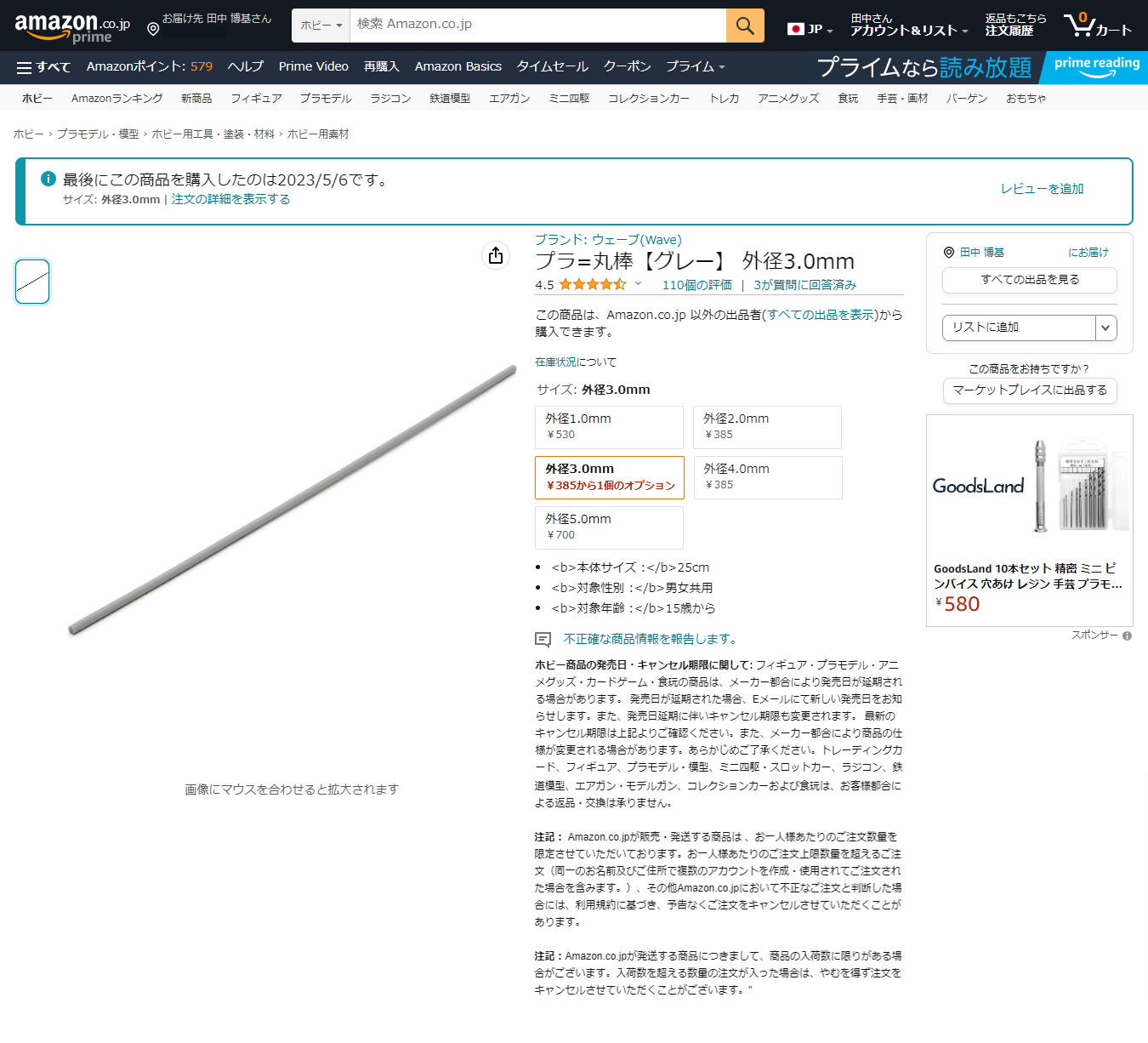
Task: Choose the 外径5.0mm size option
Action: 609,527
